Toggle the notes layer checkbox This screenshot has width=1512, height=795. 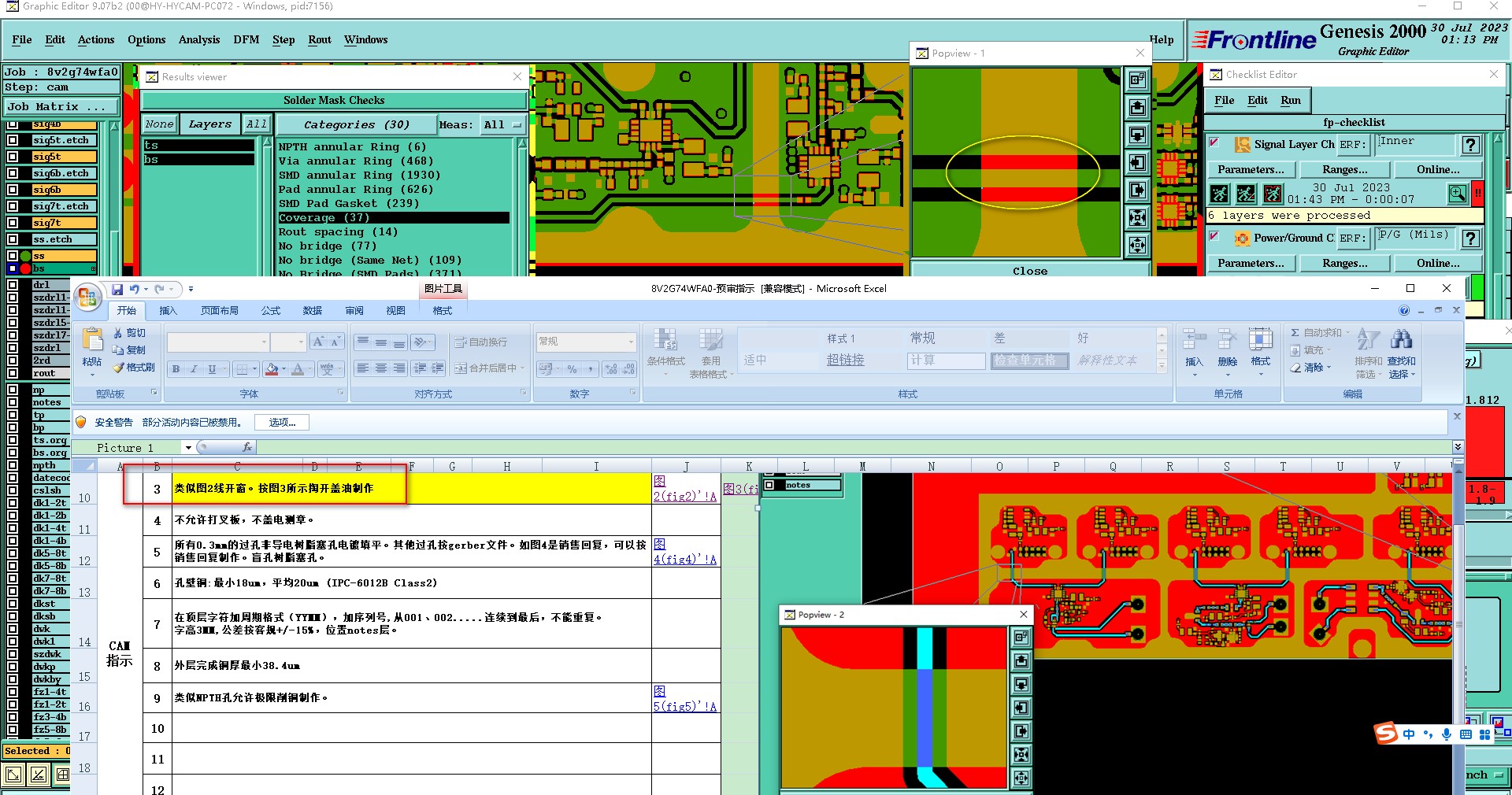[13, 402]
